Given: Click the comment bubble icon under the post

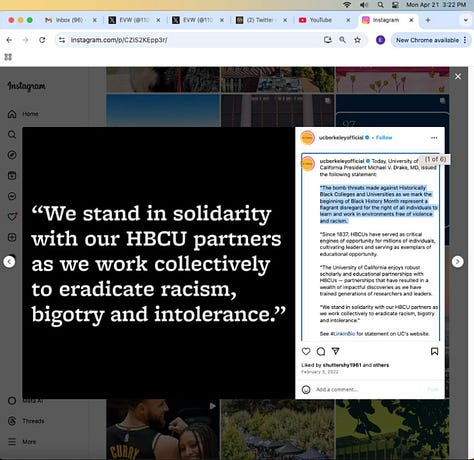Looking at the screenshot, I should tap(321, 351).
